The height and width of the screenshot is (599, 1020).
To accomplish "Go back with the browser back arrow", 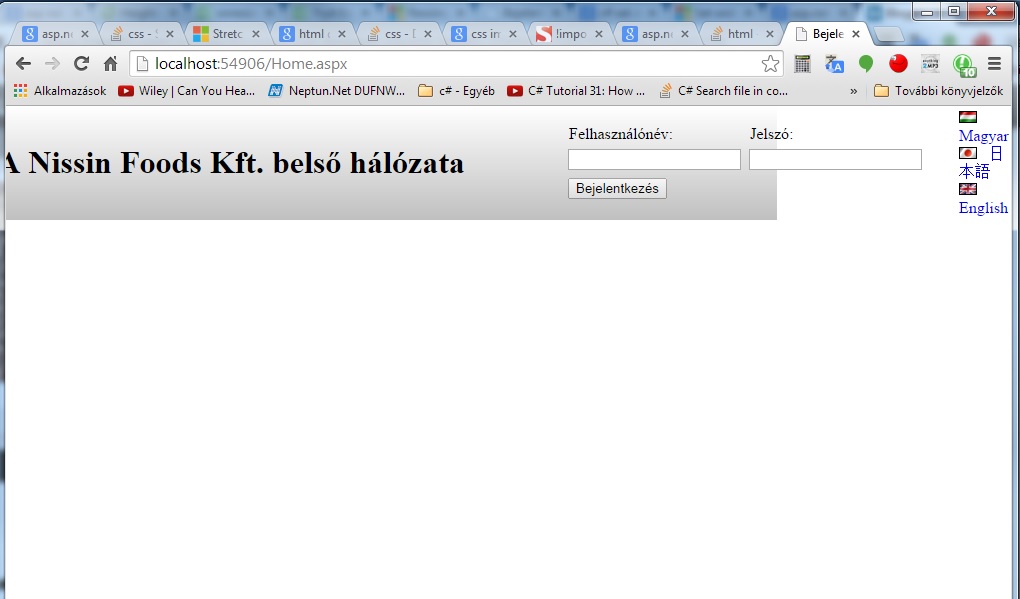I will pyautogui.click(x=23, y=64).
